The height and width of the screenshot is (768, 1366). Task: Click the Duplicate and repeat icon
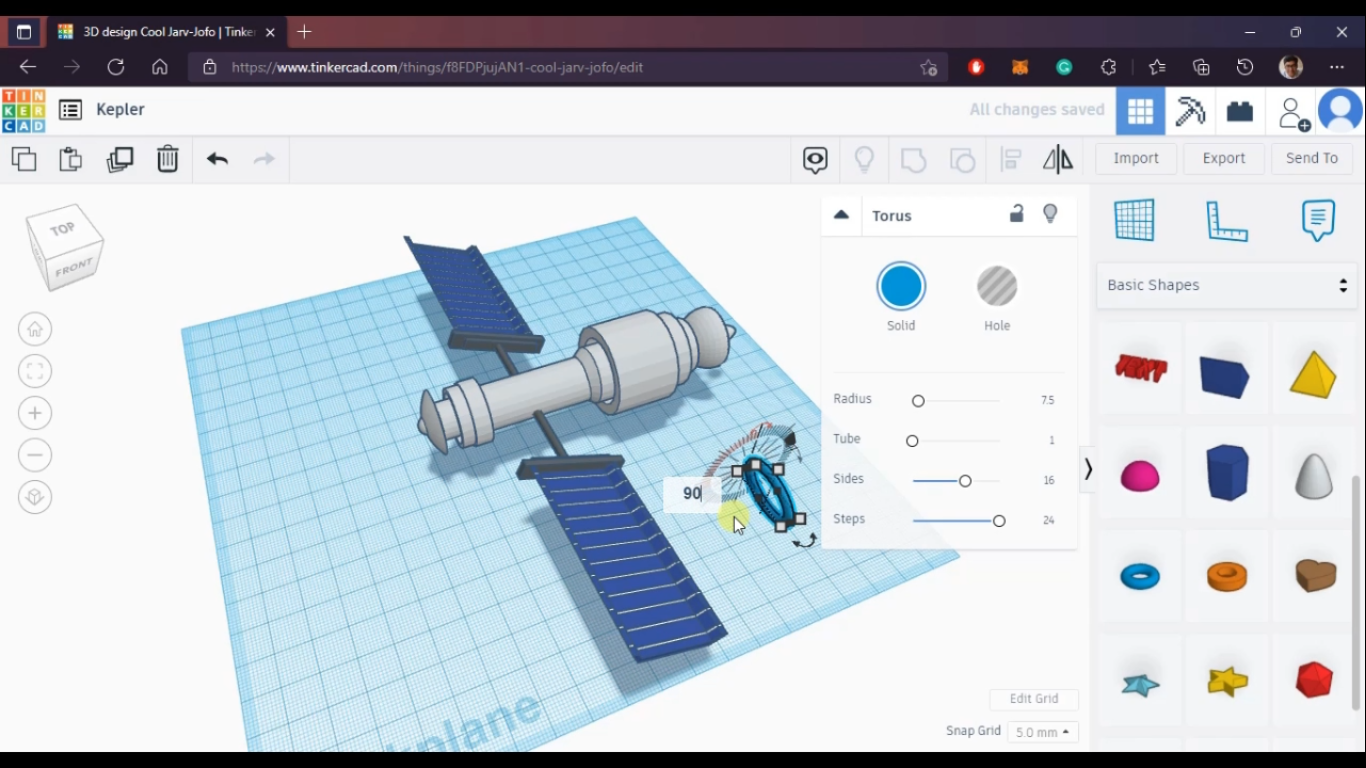[120, 159]
